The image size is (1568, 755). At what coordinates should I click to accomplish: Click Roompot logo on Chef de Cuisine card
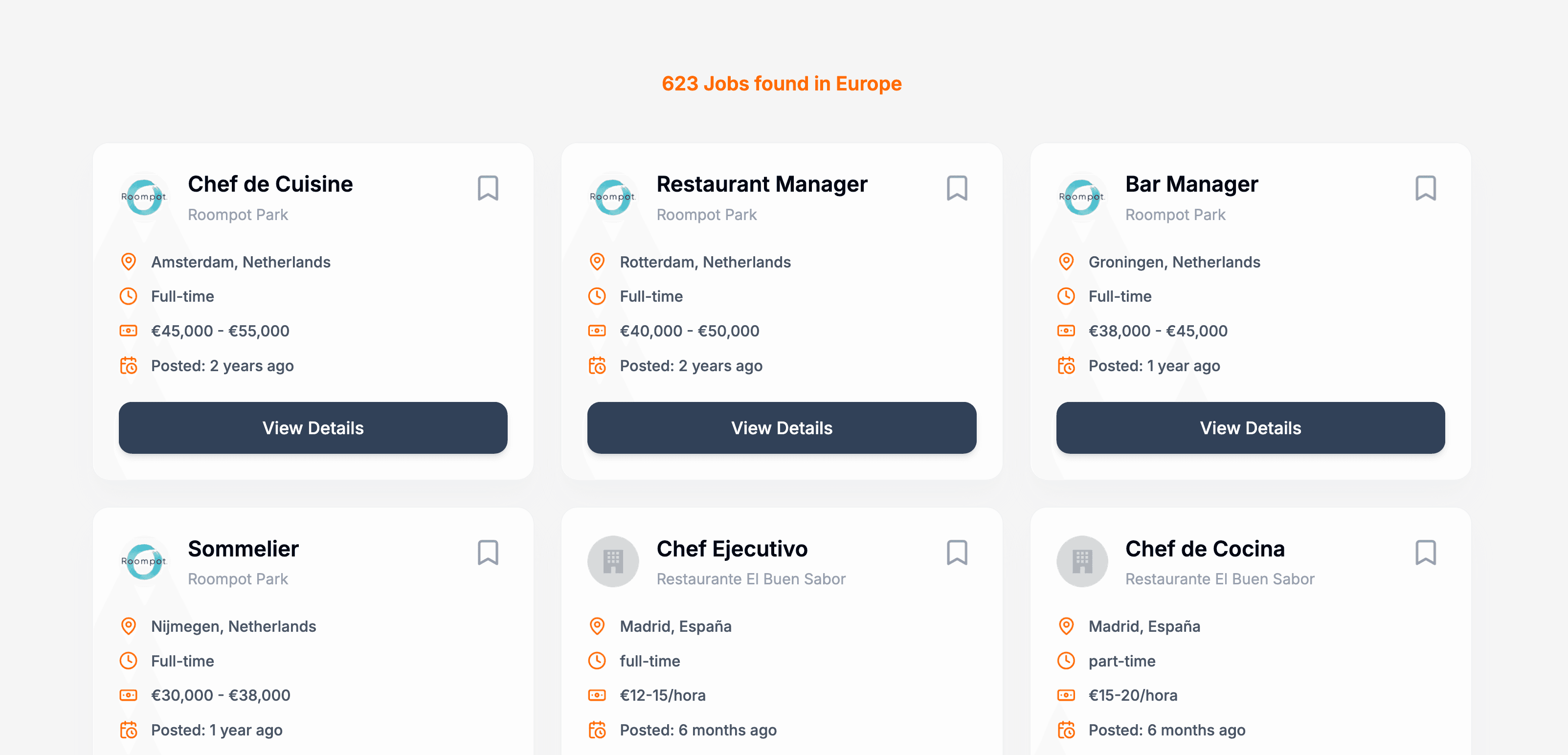click(x=144, y=197)
